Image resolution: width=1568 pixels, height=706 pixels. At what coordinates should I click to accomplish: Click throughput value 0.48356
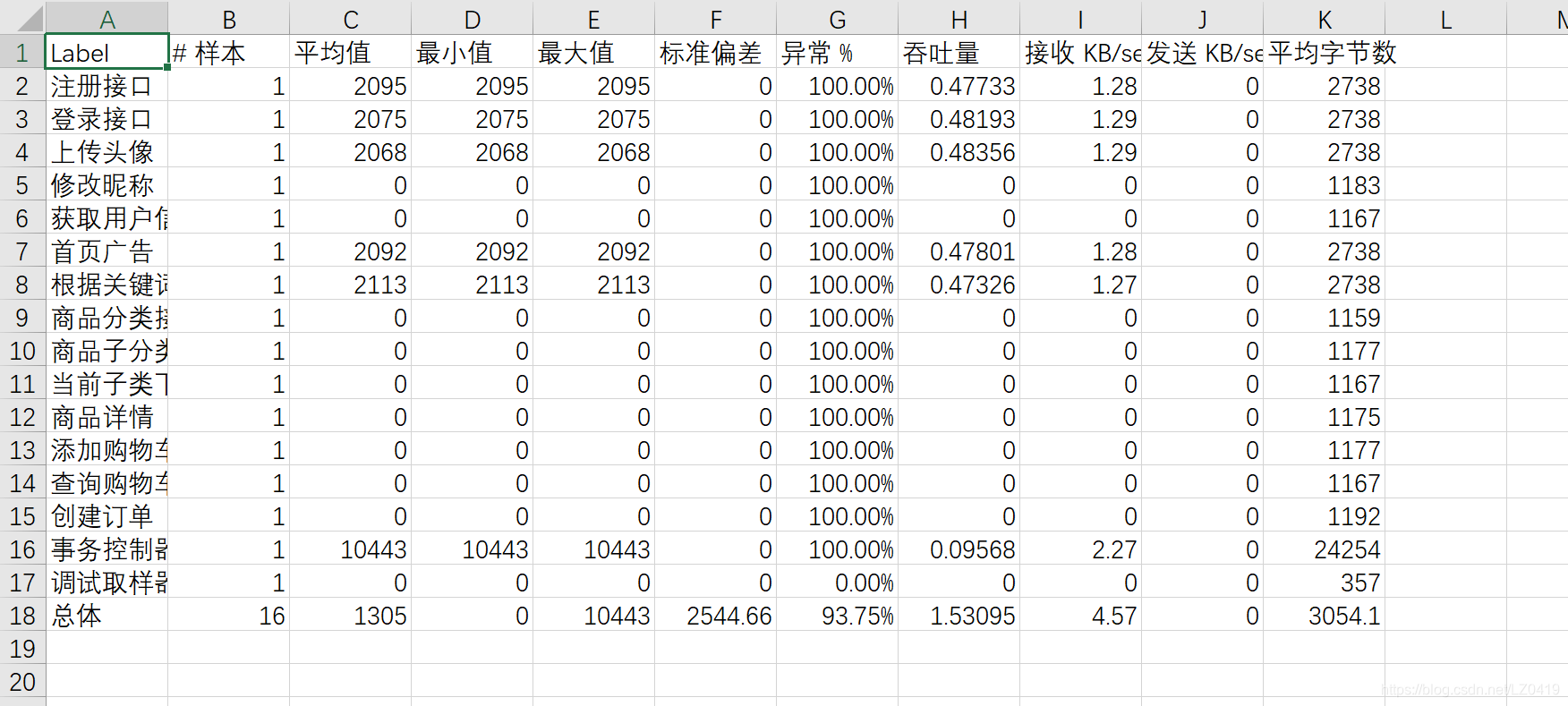click(959, 152)
